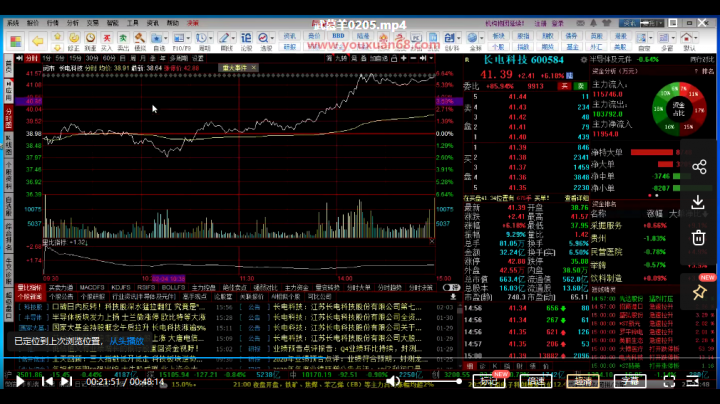Open the 系统 menu
The image size is (720, 404).
tap(12, 23)
